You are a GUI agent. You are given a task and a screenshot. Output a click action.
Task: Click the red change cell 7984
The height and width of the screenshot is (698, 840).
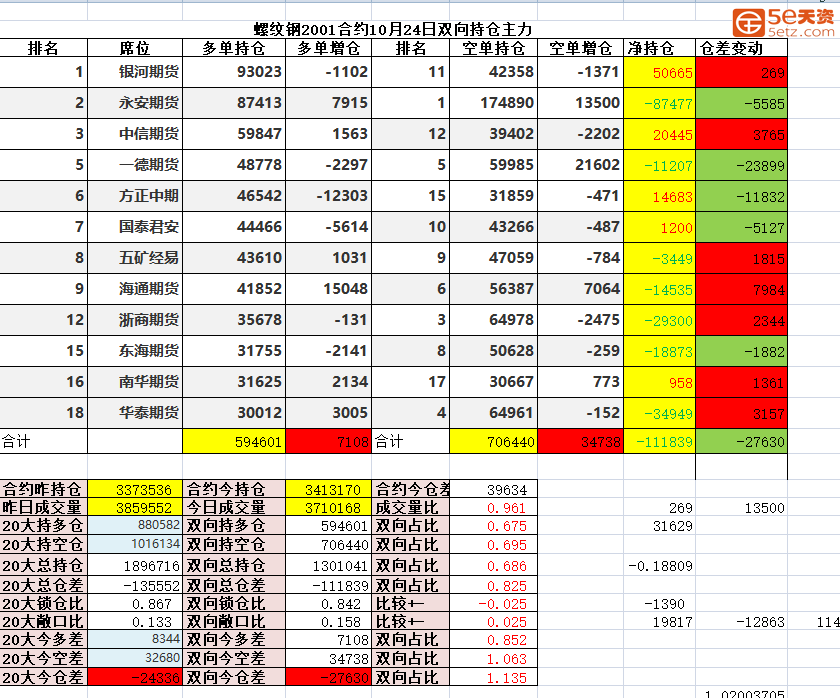pos(741,289)
